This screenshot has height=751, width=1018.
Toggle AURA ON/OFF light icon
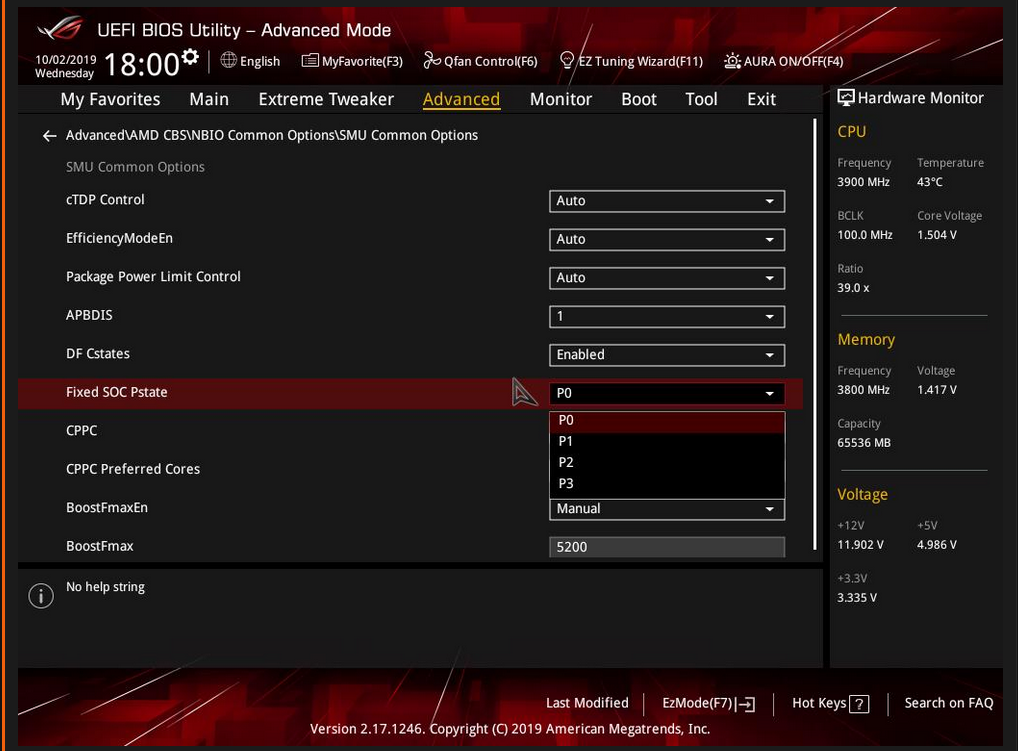point(732,61)
